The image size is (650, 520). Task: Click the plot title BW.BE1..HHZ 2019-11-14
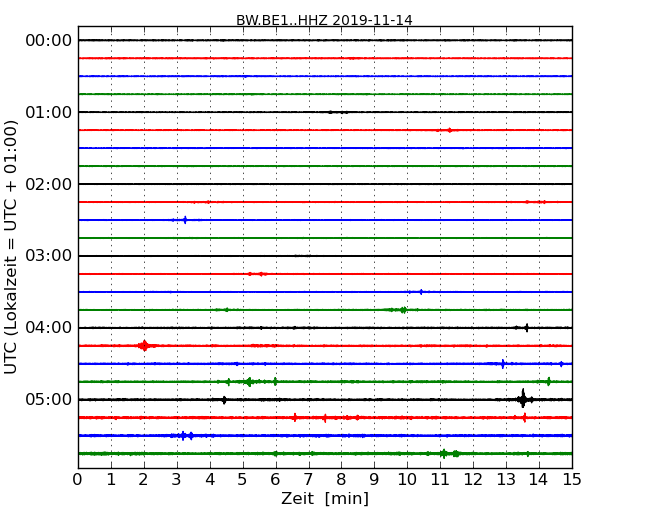[x=324, y=20]
